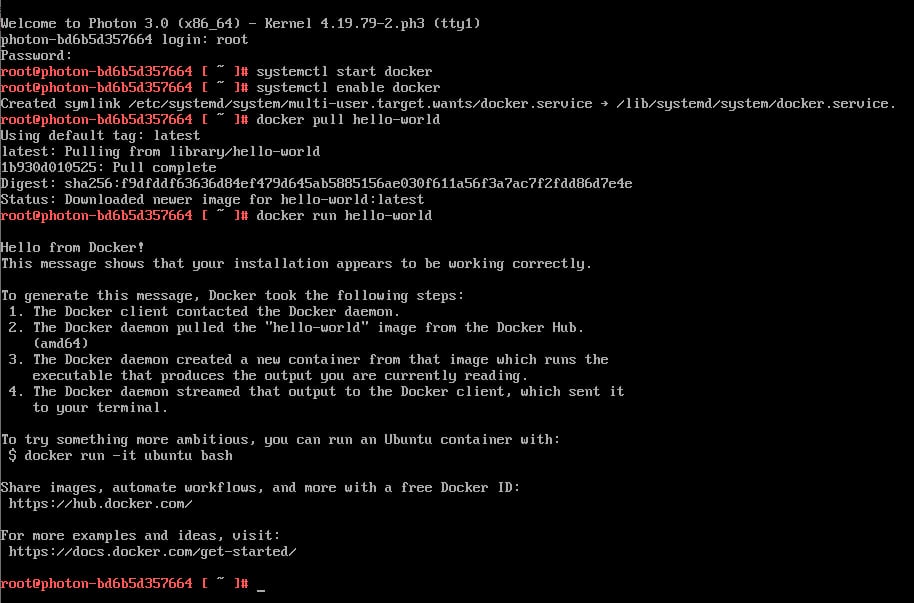Image resolution: width=914 pixels, height=603 pixels.
Task: Click the login name 'root' on the login line
Action: pos(232,39)
